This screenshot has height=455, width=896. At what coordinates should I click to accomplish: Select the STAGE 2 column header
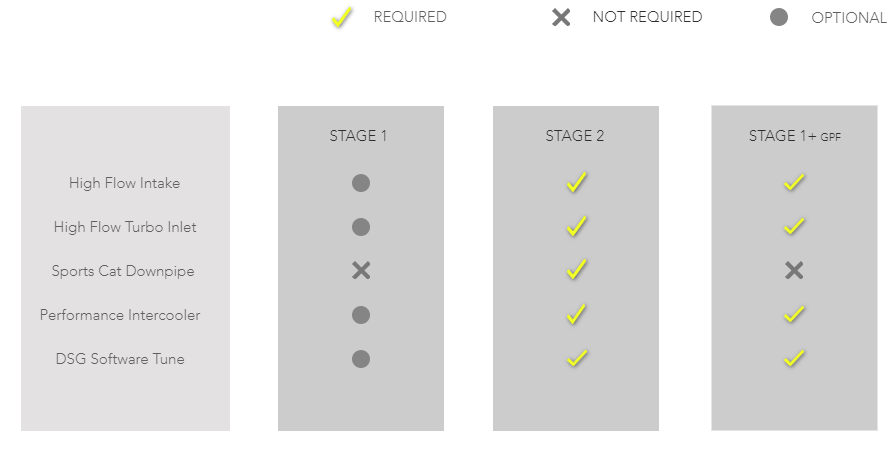[575, 136]
